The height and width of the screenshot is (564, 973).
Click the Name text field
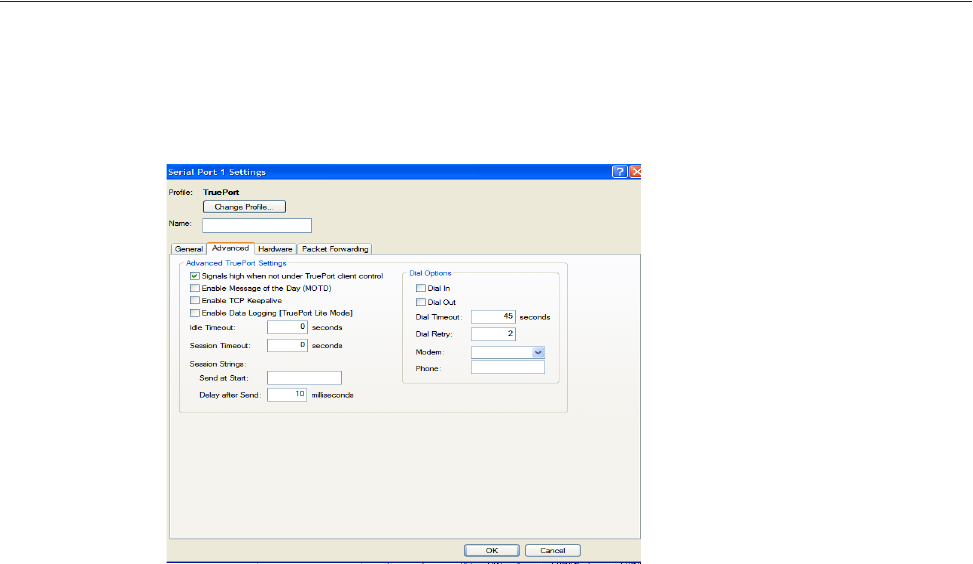257,225
